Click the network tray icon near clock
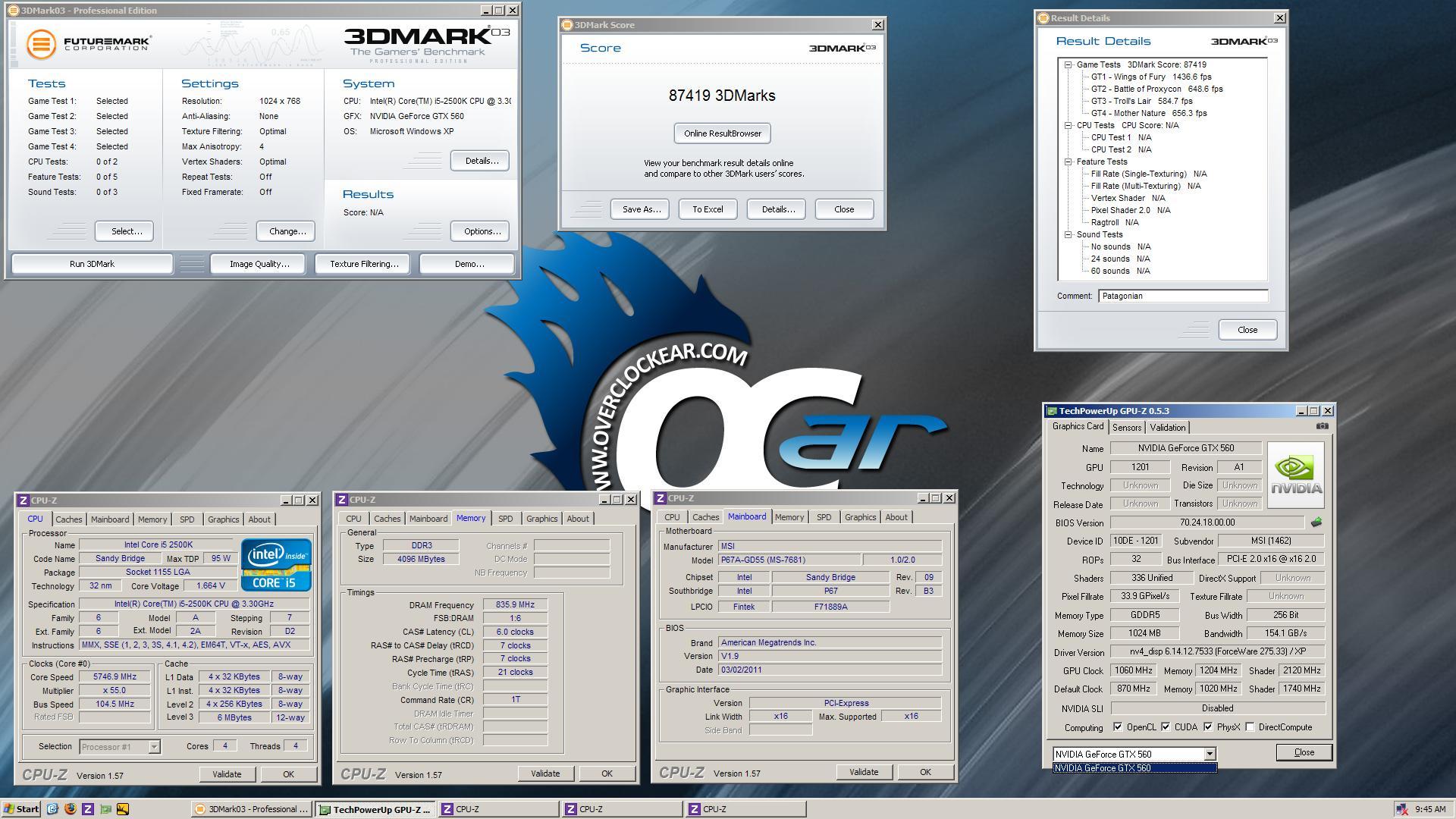1456x819 pixels. tap(1402, 809)
